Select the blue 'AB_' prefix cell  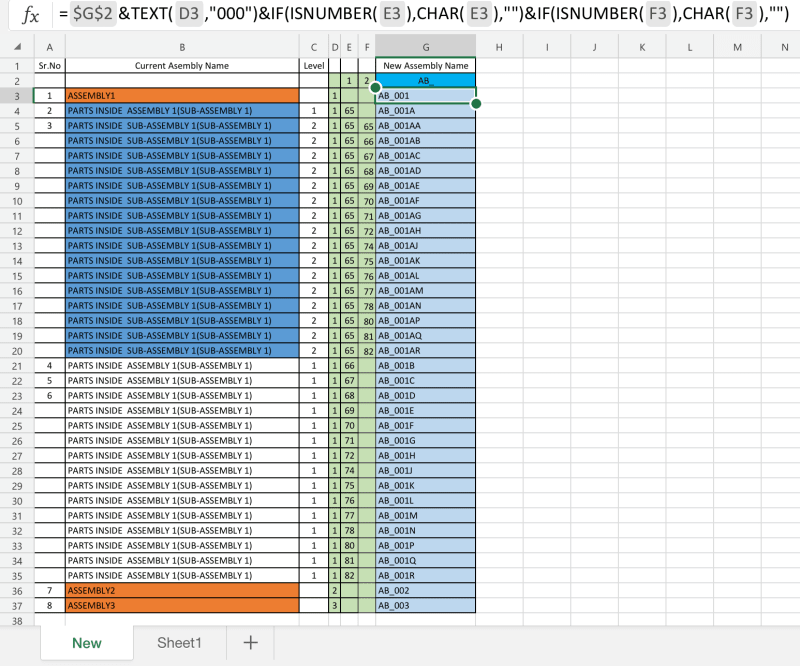[x=426, y=81]
